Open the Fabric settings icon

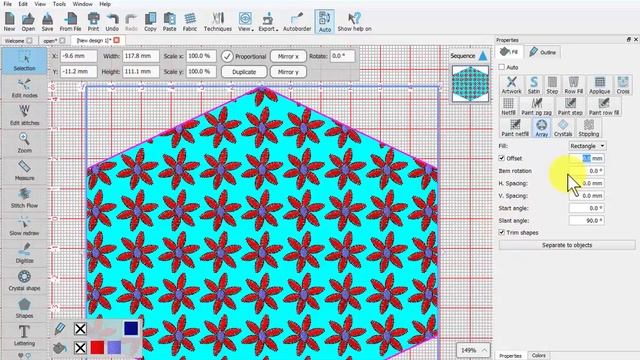(190, 22)
